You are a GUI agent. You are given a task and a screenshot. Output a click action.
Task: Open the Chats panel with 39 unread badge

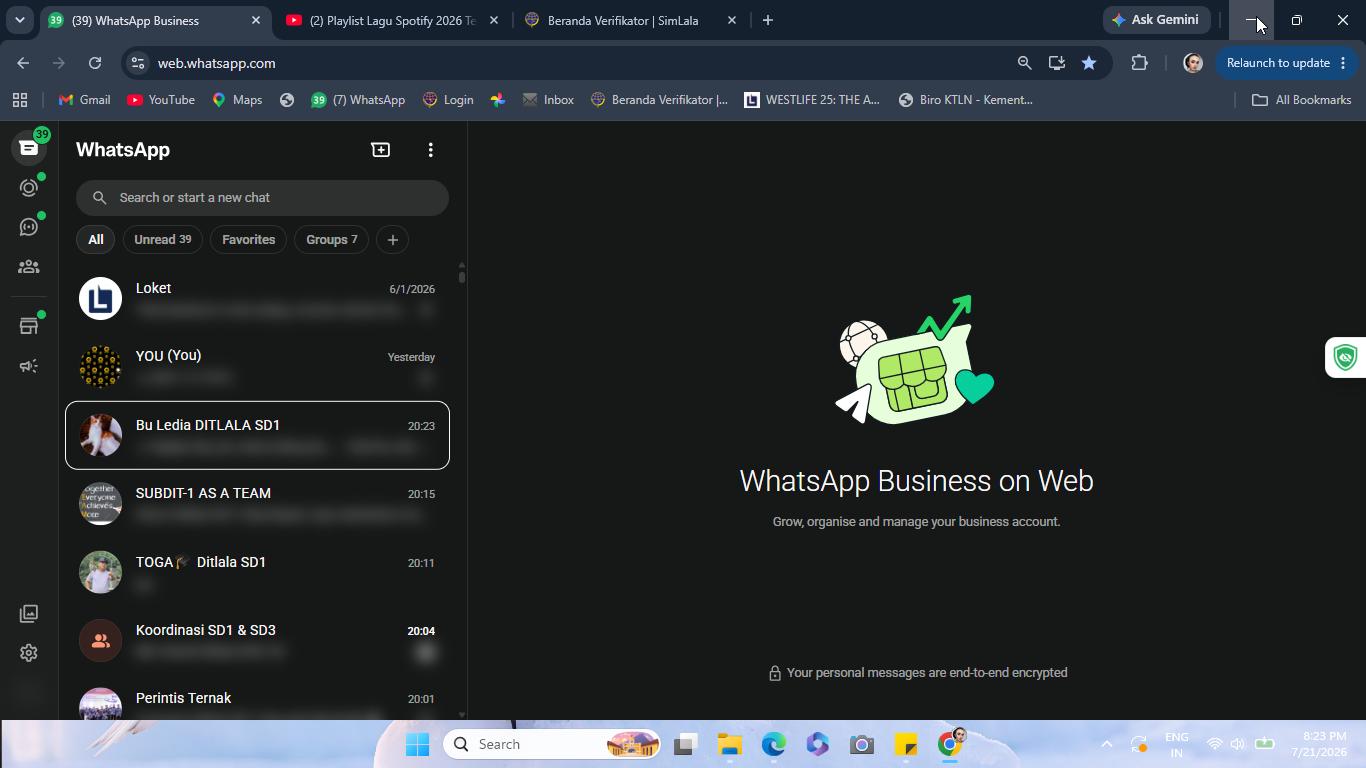[29, 148]
